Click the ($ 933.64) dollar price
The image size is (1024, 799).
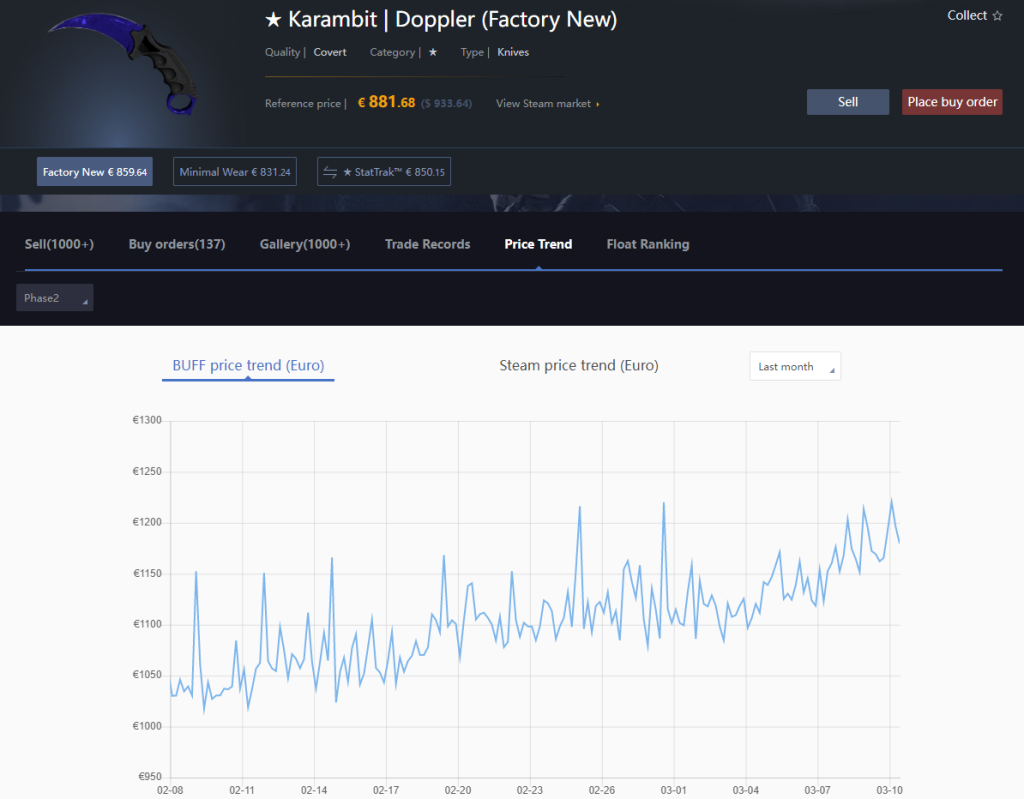447,103
